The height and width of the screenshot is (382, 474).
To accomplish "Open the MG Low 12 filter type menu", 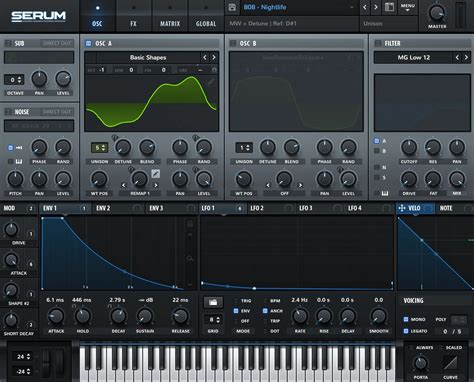I will [x=414, y=57].
